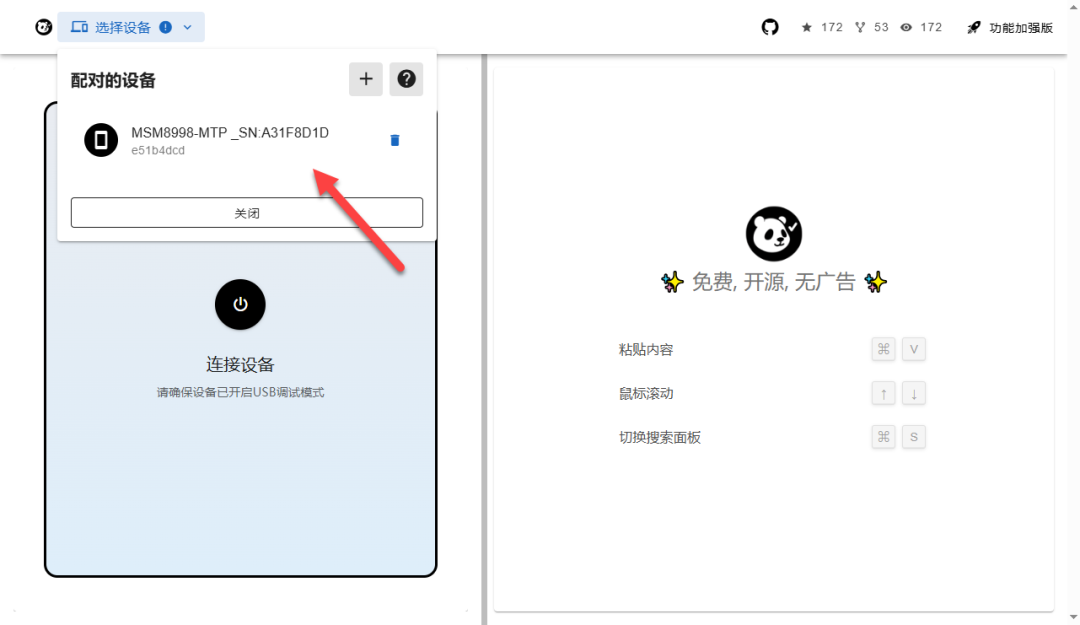
Task: Open the help question mark button
Action: coord(406,79)
